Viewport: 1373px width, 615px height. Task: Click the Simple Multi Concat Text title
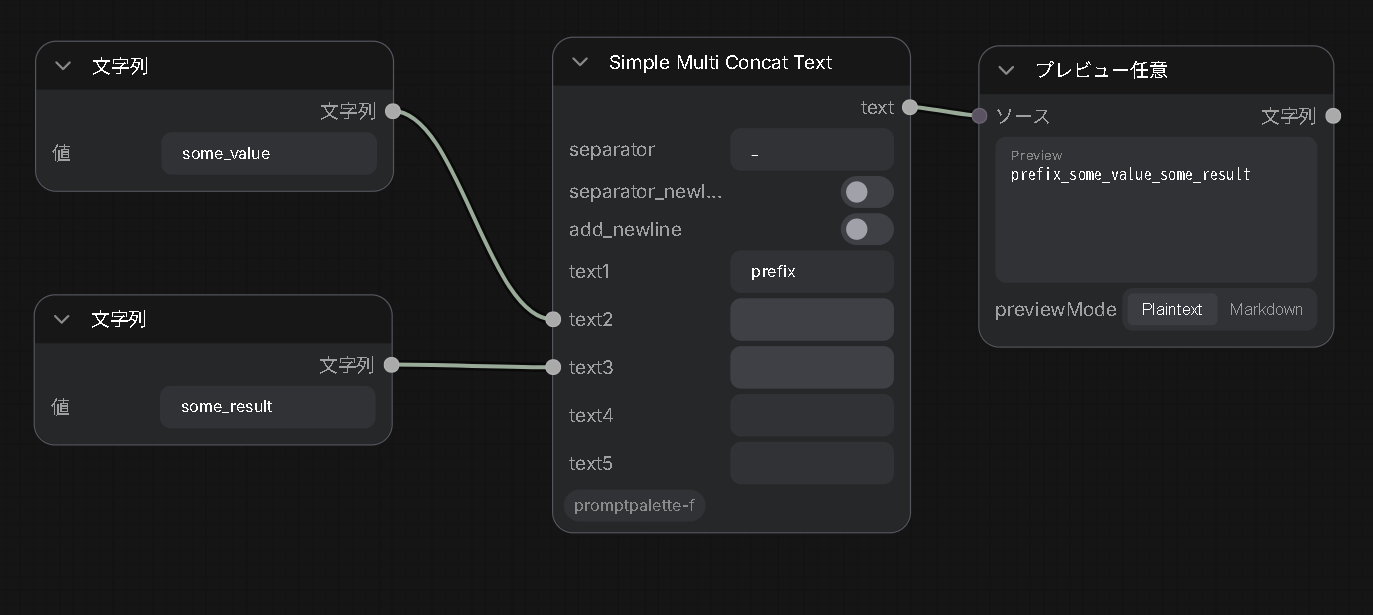(721, 62)
